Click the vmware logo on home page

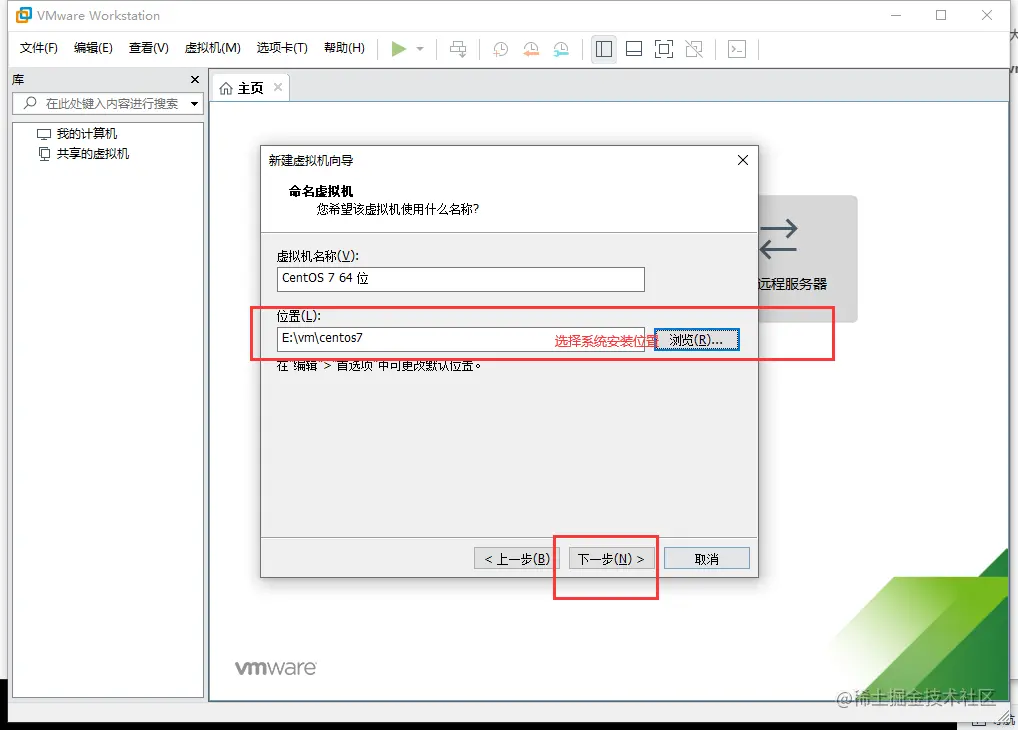pyautogui.click(x=275, y=668)
